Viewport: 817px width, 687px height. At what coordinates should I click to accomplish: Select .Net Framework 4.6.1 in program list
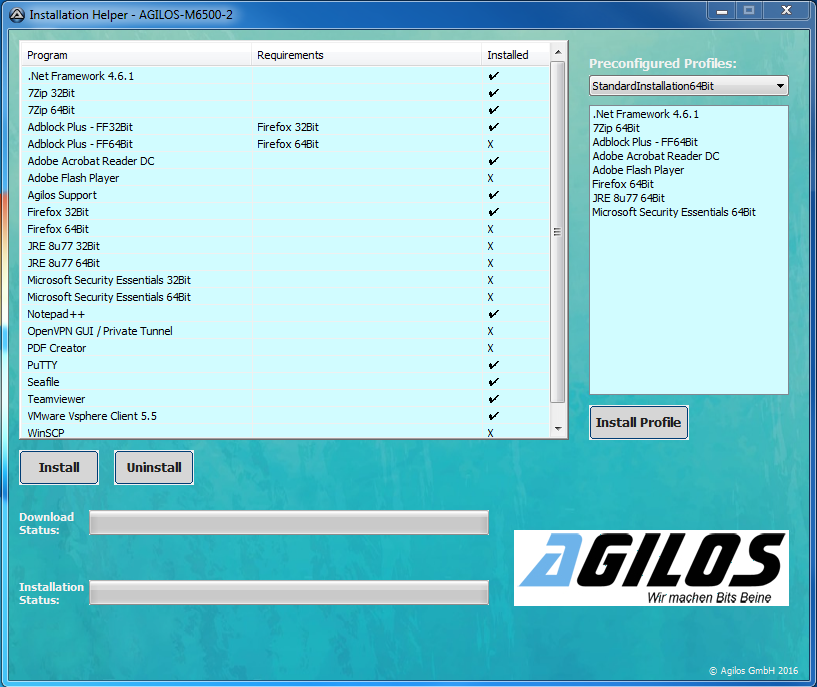tap(285, 76)
